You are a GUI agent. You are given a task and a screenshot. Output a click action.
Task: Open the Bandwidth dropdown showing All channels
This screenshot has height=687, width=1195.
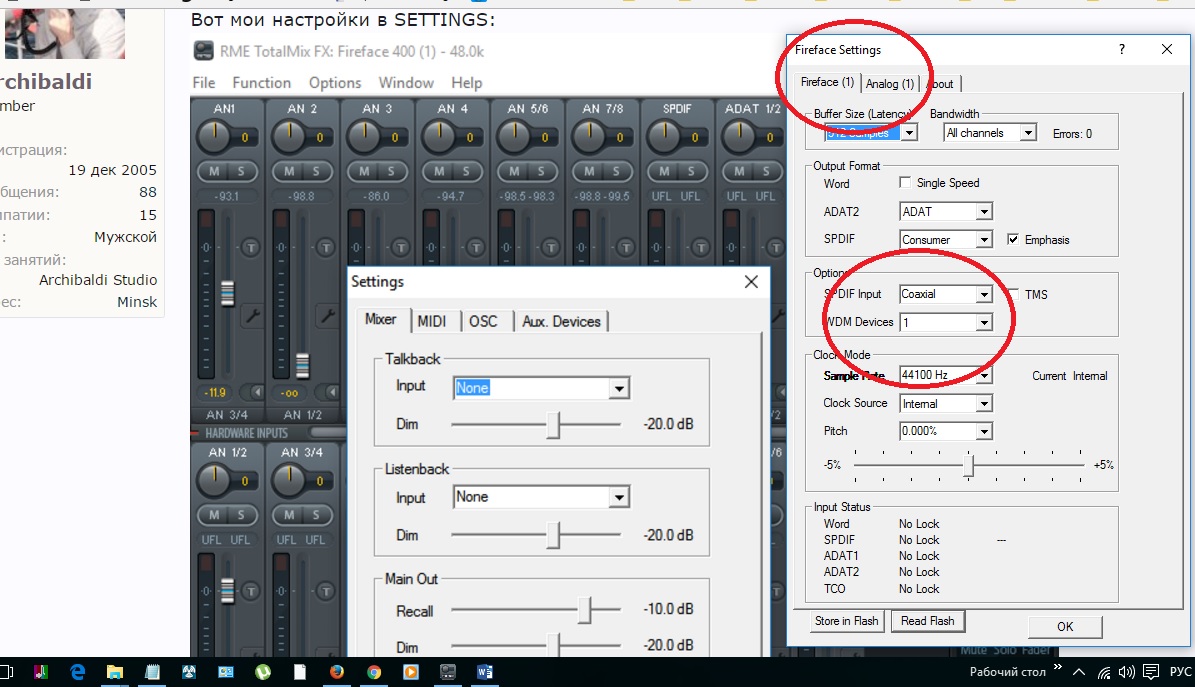pyautogui.click(x=990, y=133)
